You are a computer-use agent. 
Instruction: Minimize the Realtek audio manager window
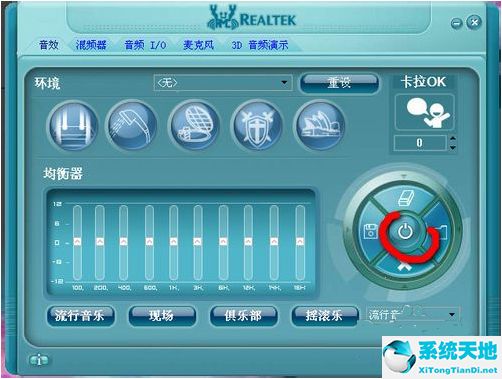click(x=456, y=23)
